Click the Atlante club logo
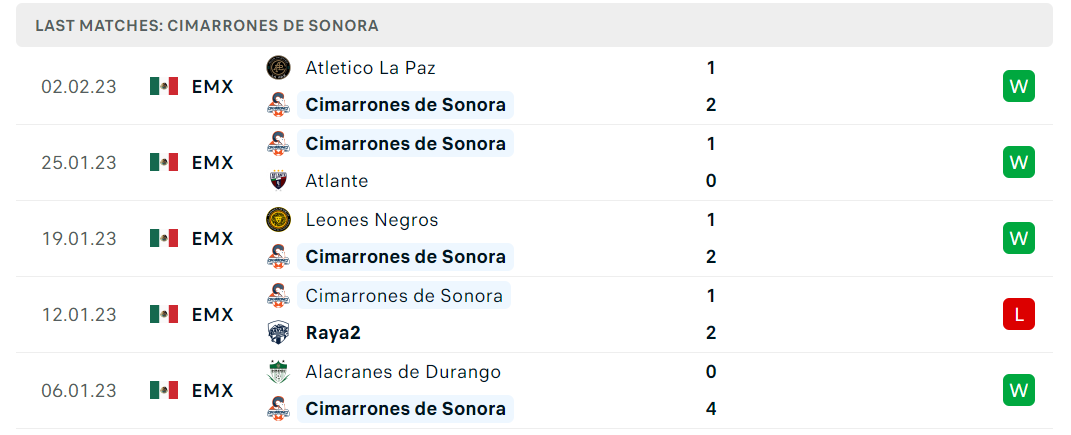 click(x=278, y=181)
